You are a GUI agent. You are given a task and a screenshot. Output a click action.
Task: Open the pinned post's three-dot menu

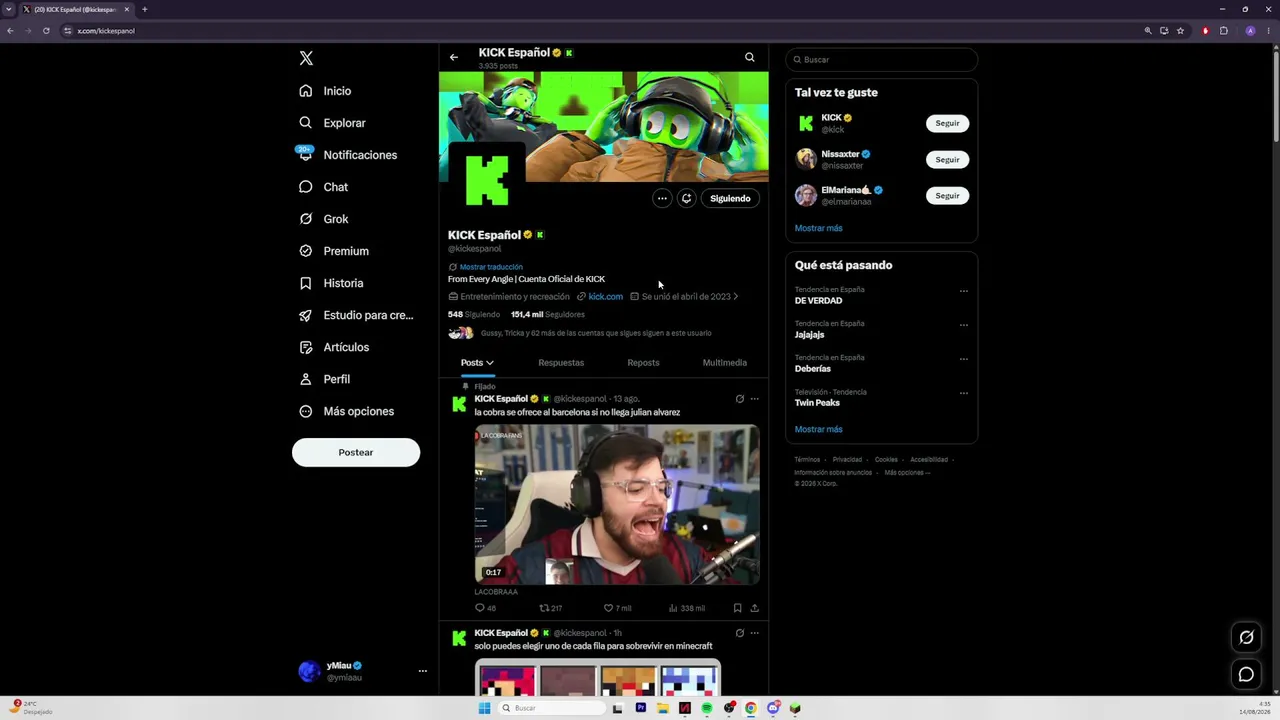tap(755, 399)
